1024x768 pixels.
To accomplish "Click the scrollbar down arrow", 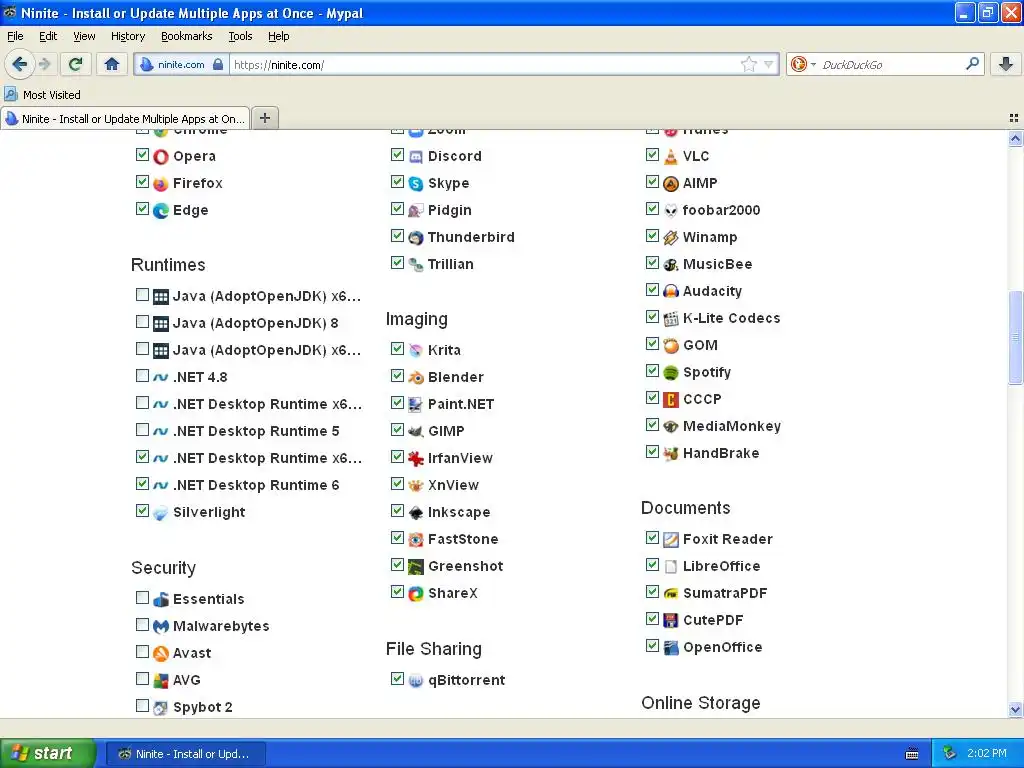I will click(1015, 709).
